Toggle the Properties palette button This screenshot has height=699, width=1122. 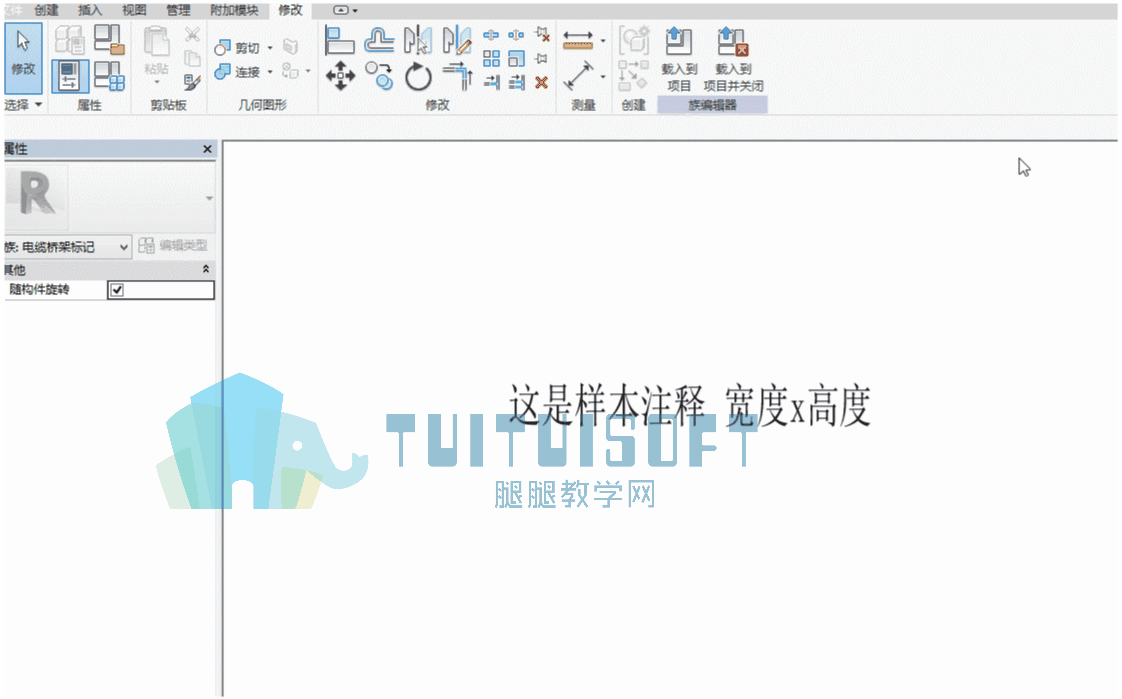click(69, 77)
